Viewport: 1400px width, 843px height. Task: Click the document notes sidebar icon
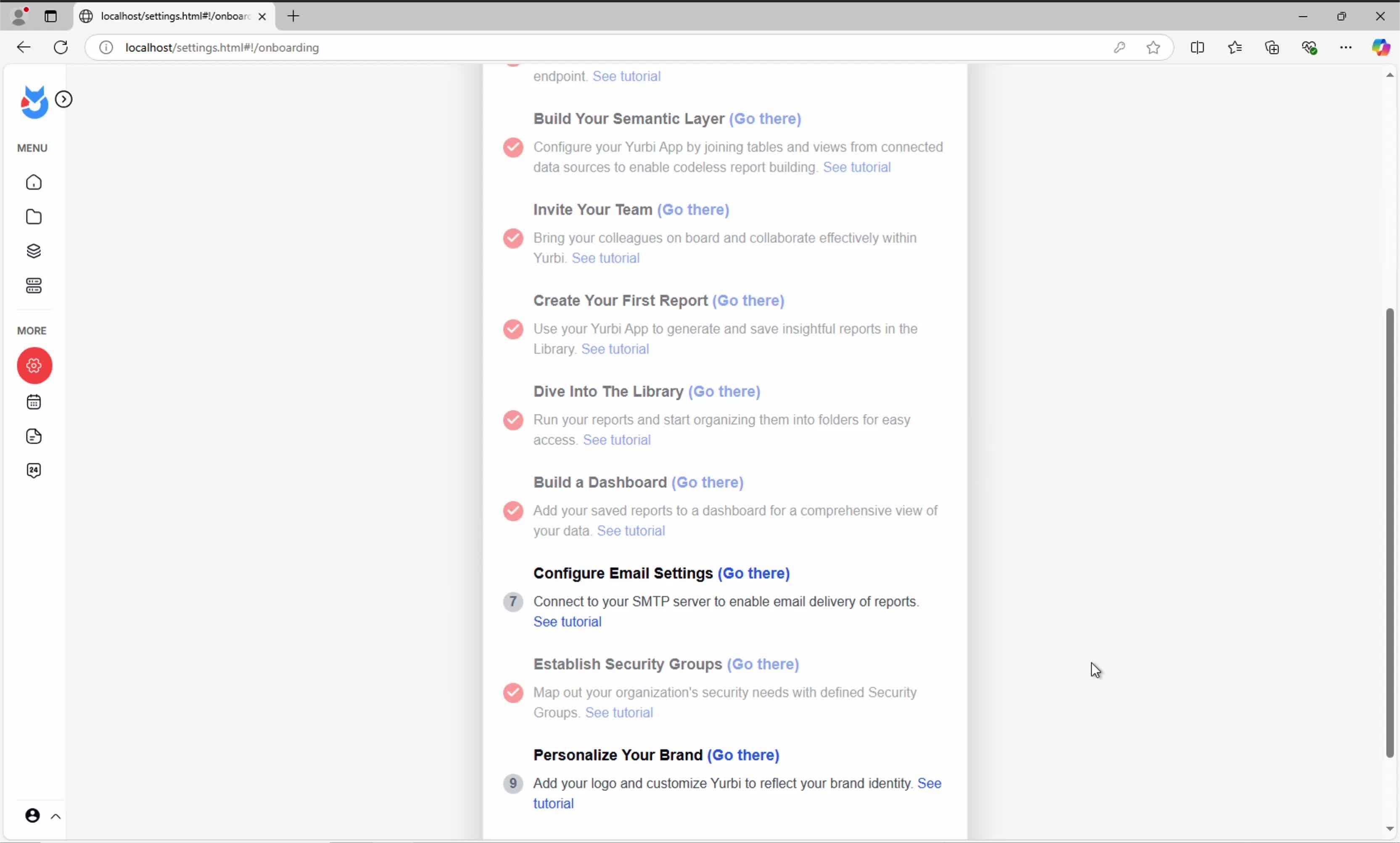pos(34,436)
